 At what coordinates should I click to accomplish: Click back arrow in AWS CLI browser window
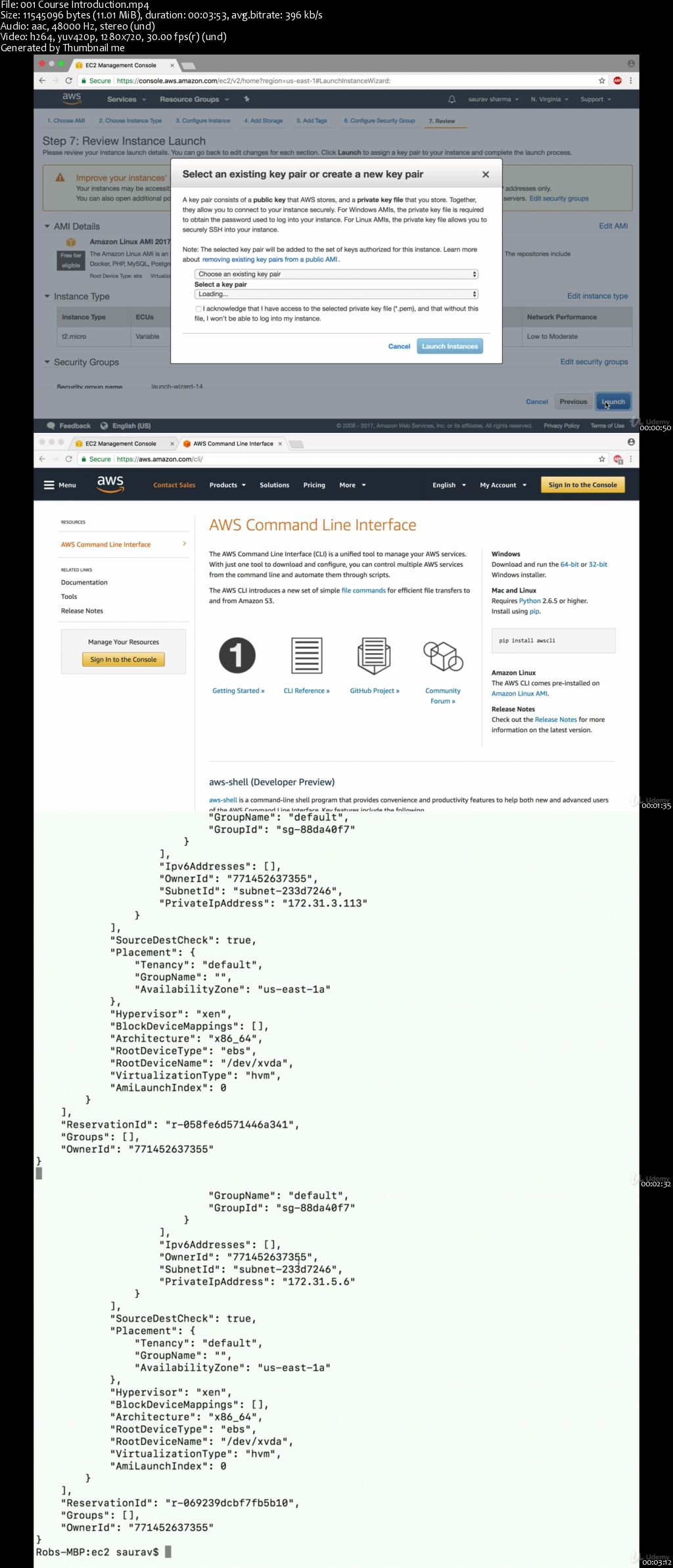point(42,459)
